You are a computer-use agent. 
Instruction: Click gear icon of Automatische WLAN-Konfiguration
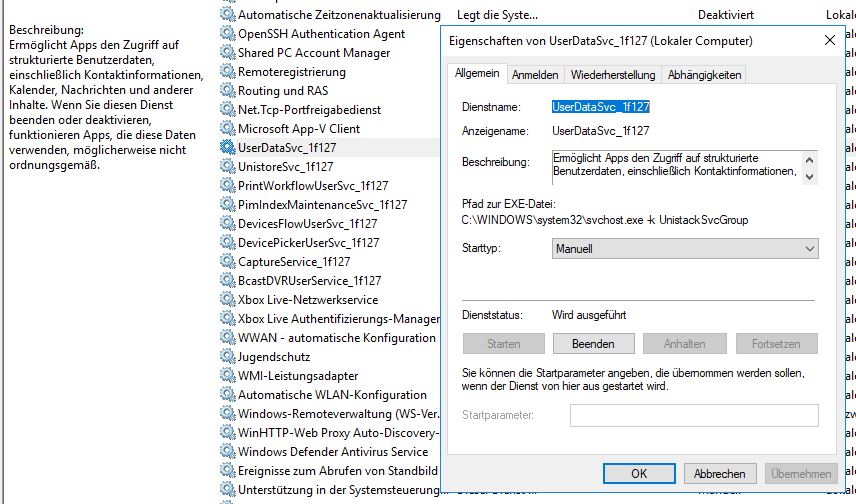(x=227, y=395)
